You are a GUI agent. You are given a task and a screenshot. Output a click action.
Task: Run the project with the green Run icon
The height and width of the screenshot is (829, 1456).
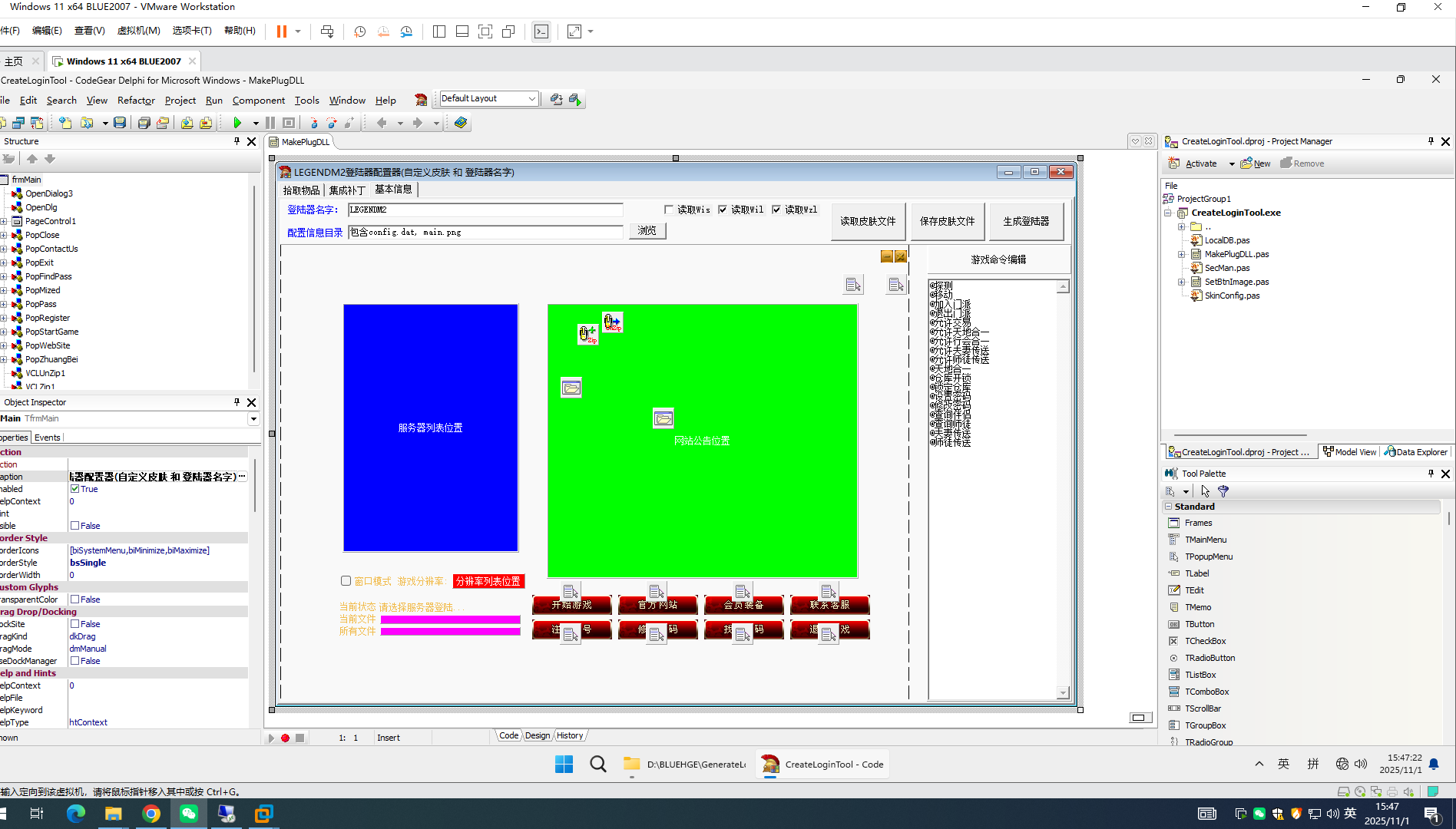[238, 122]
